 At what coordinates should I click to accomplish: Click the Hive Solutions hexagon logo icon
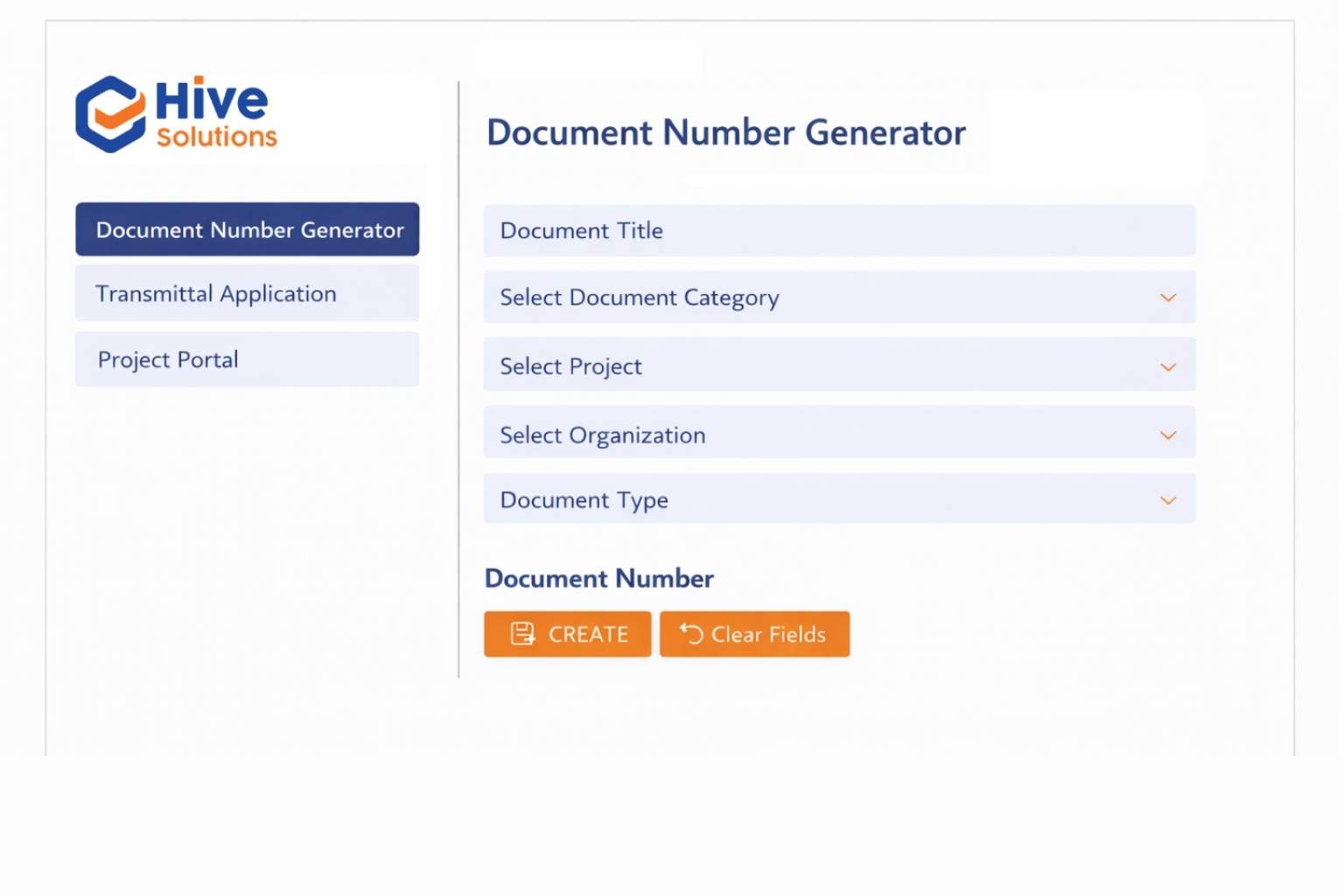pos(110,115)
